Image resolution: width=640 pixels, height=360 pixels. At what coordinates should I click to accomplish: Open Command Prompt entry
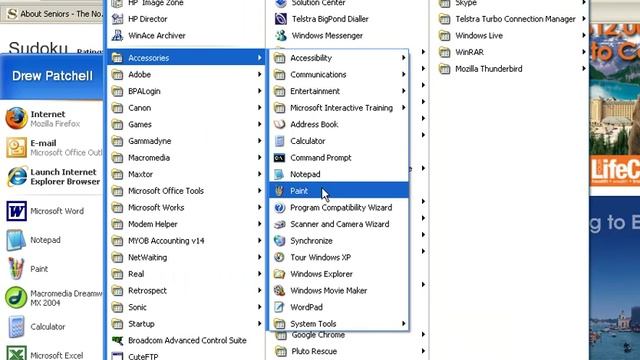[x=339, y=158]
